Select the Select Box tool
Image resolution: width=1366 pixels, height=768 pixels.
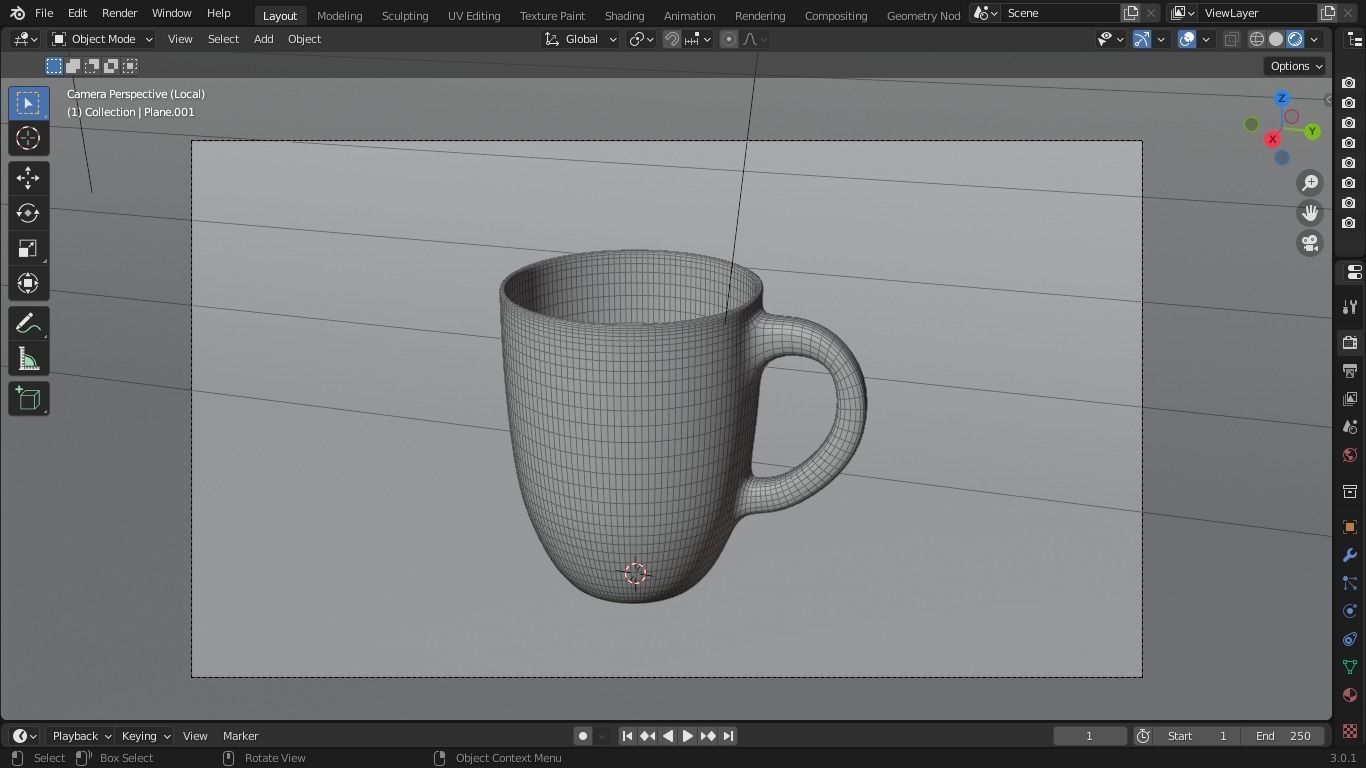pyautogui.click(x=28, y=103)
